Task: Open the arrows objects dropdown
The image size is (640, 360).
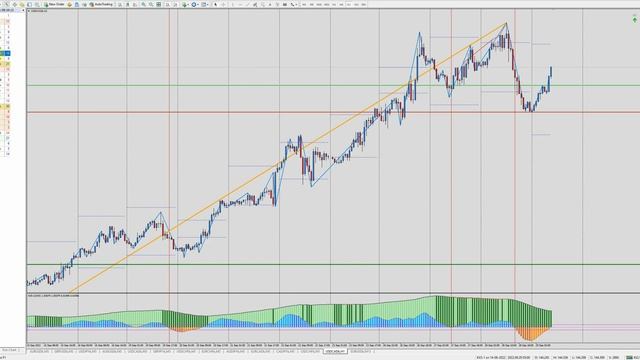Action: pyautogui.click(x=293, y=4)
